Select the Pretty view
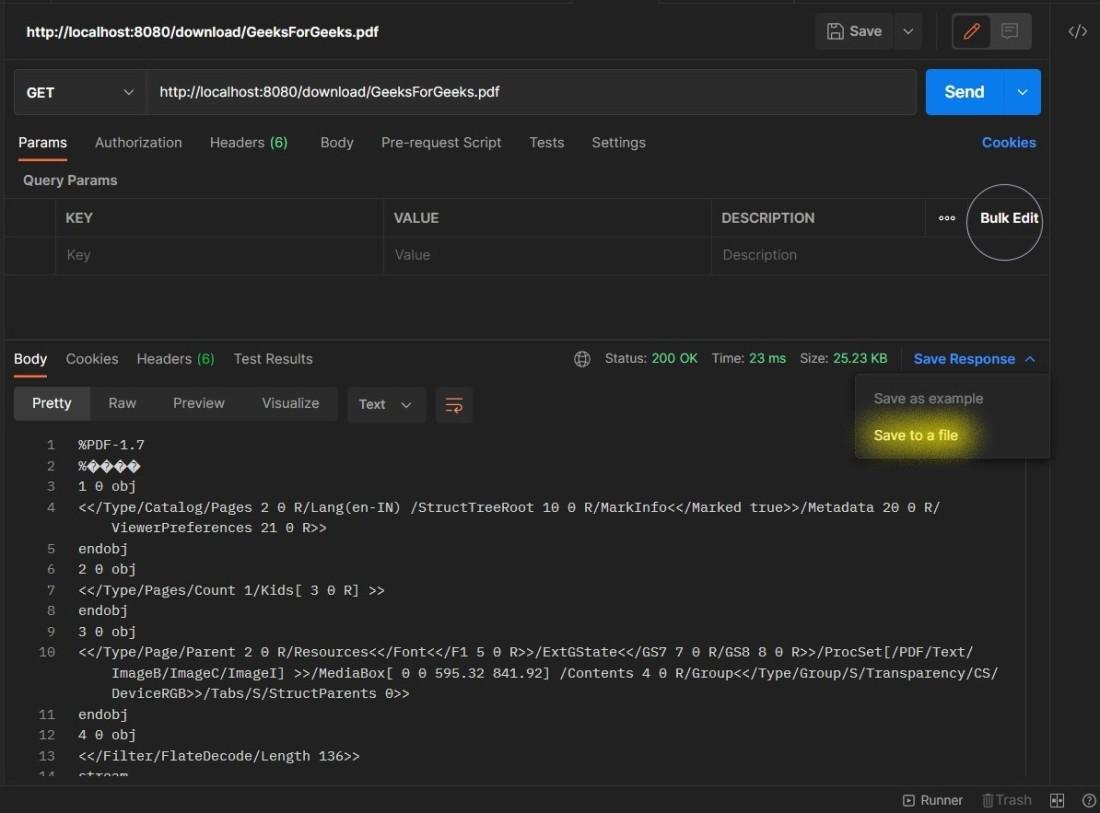The image size is (1100, 813). [52, 403]
